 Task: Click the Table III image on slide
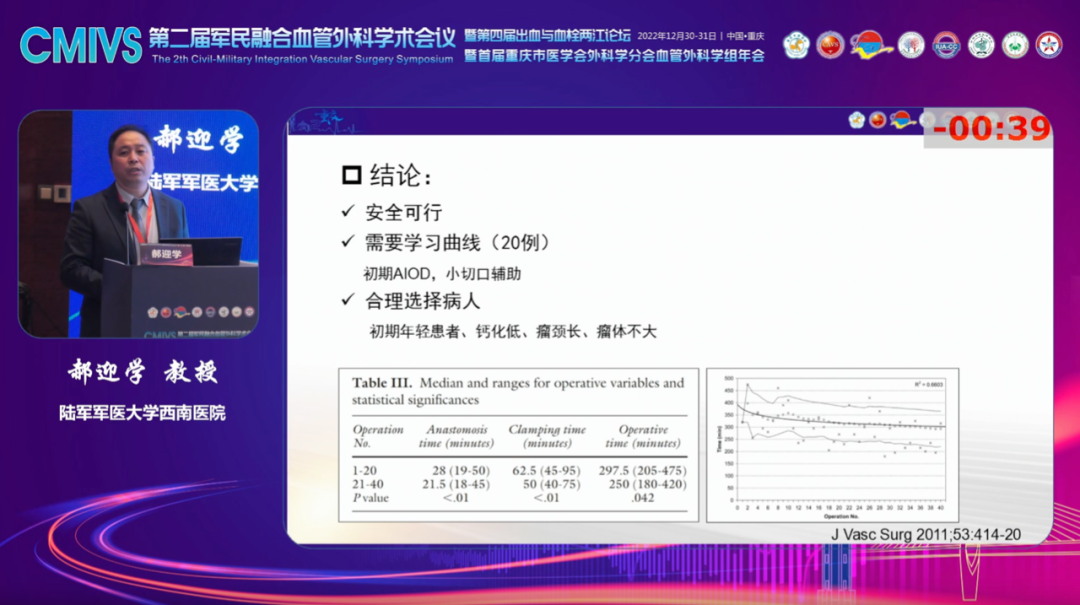(x=519, y=445)
